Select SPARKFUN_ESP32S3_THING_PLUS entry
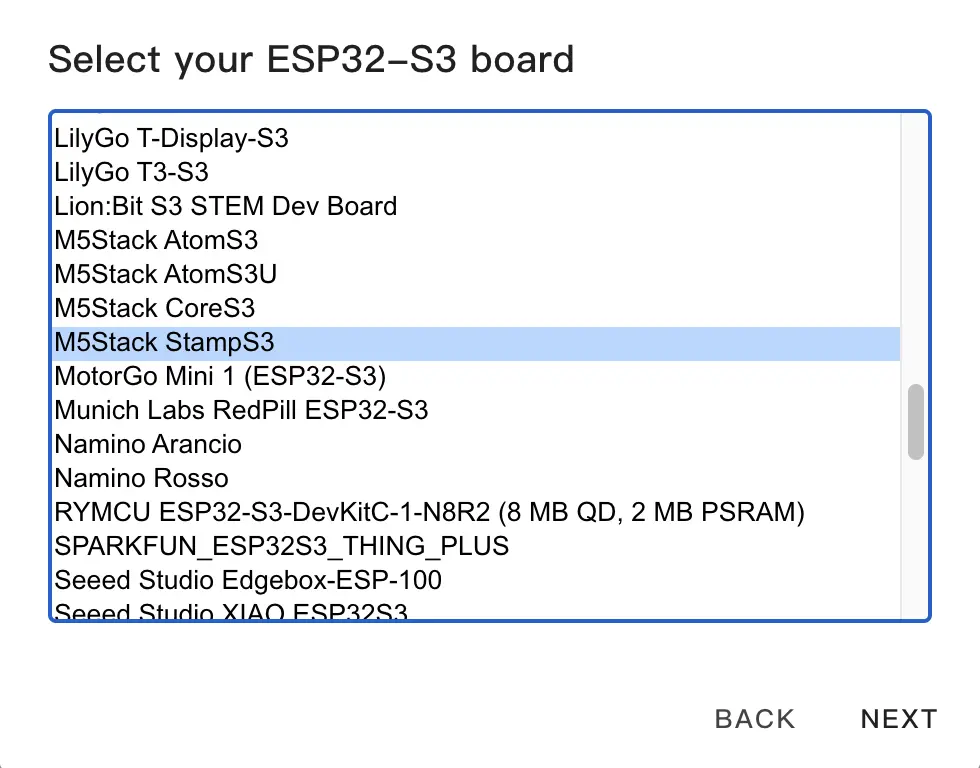 281,546
